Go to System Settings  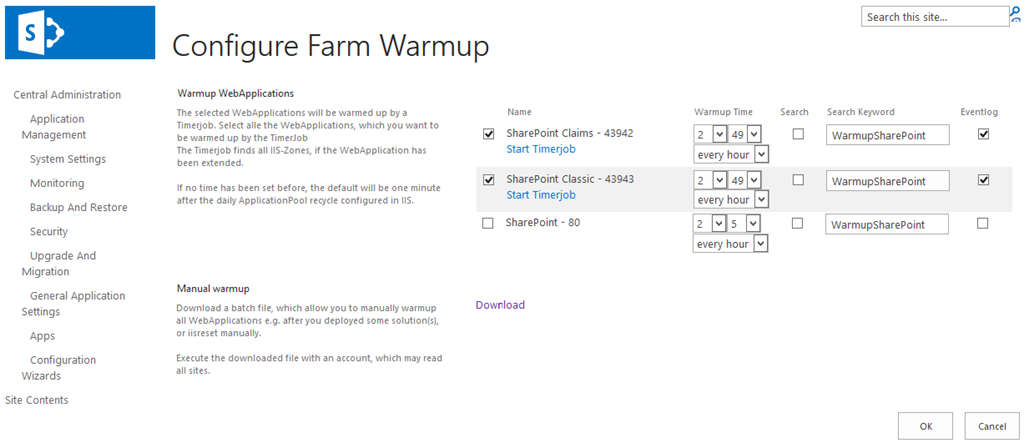tap(68, 159)
